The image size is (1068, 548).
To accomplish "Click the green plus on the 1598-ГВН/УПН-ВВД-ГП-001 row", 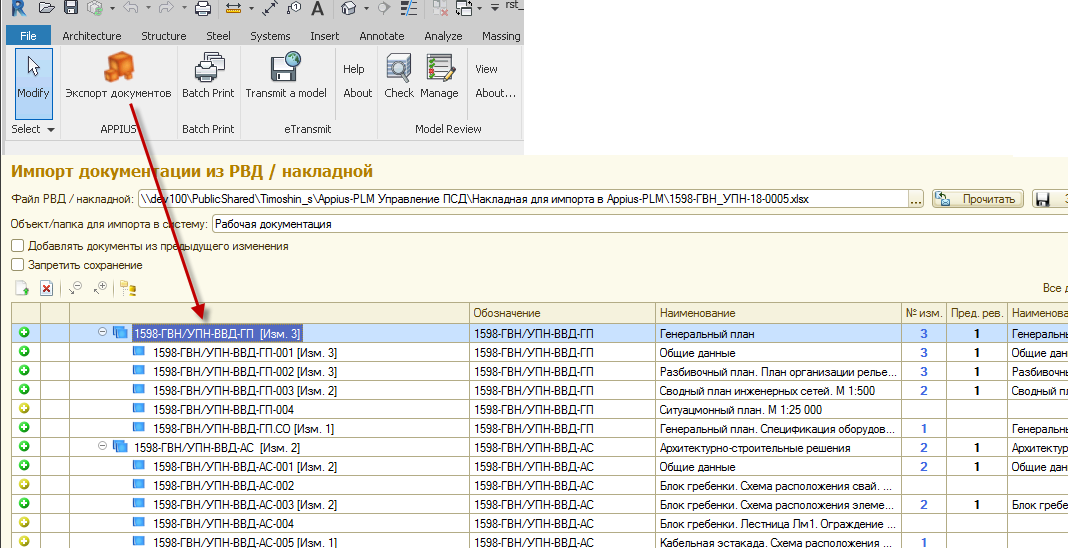I will (x=24, y=352).
